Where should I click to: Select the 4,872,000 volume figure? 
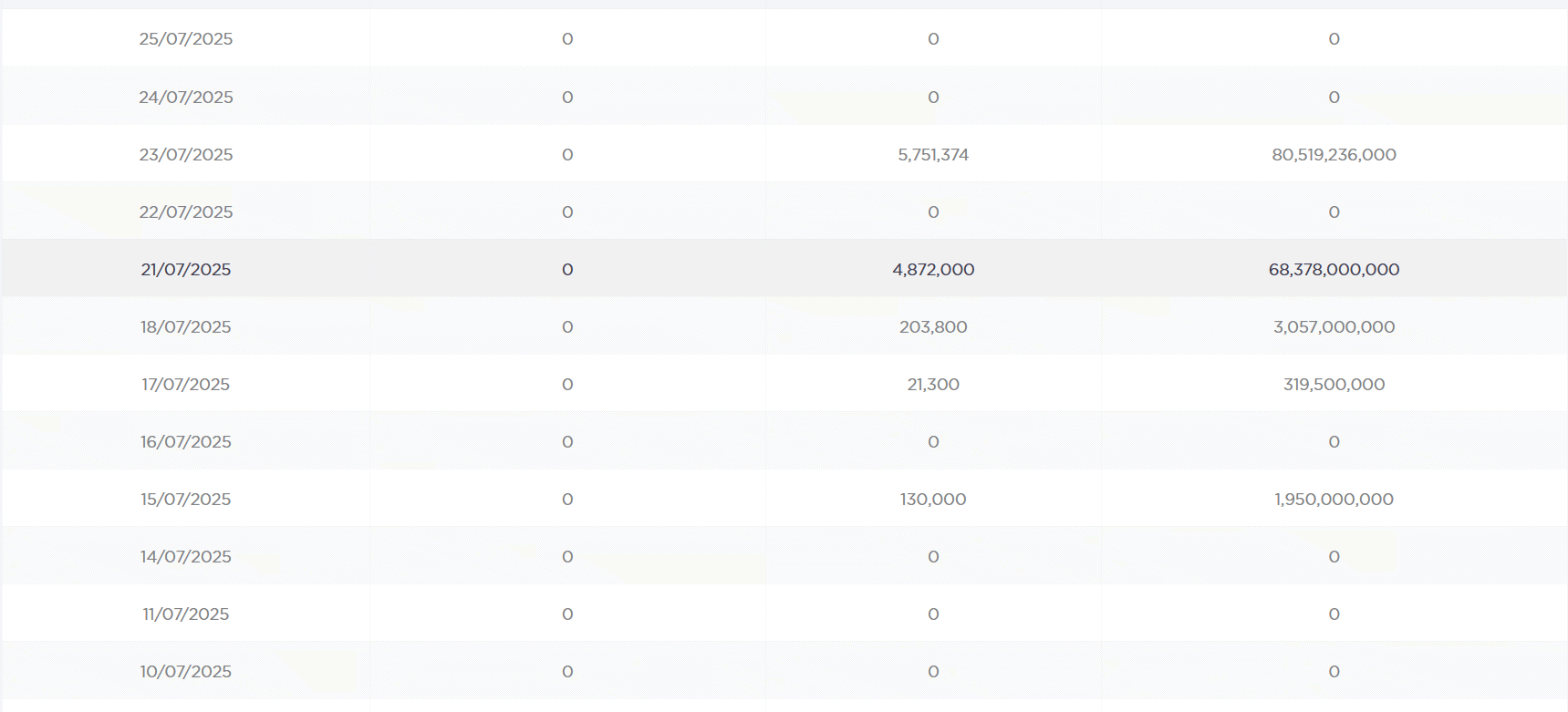[932, 270]
